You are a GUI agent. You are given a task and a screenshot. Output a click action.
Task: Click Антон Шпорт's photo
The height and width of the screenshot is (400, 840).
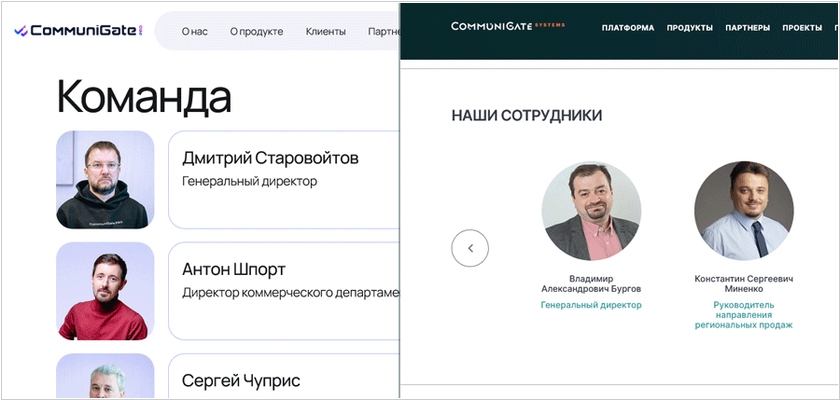[105, 291]
